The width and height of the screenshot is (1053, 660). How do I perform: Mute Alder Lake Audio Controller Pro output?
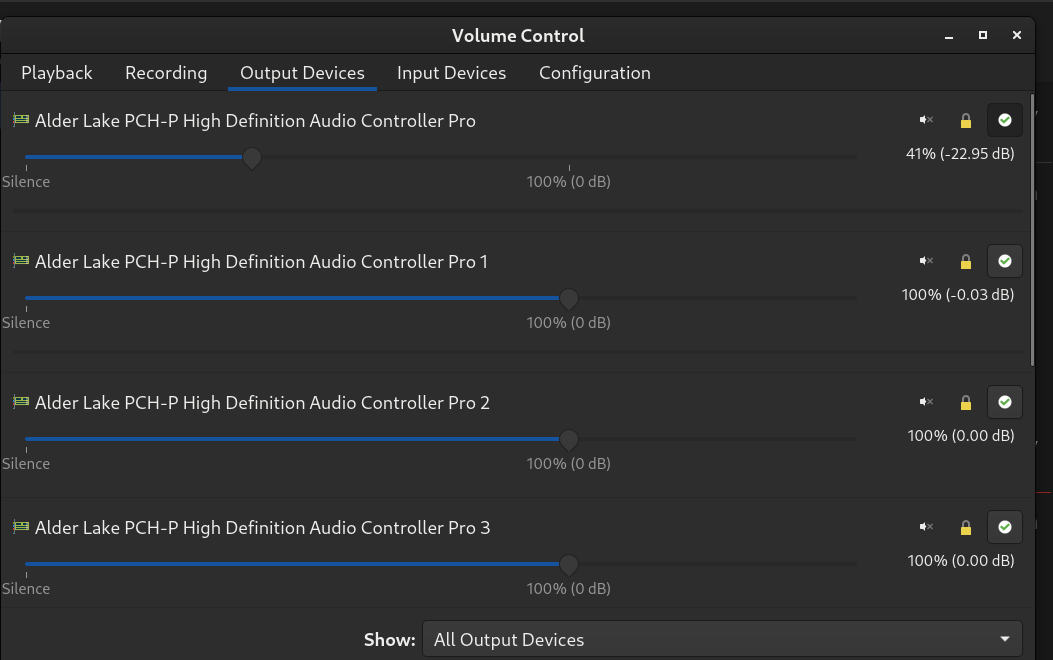pyautogui.click(x=926, y=120)
